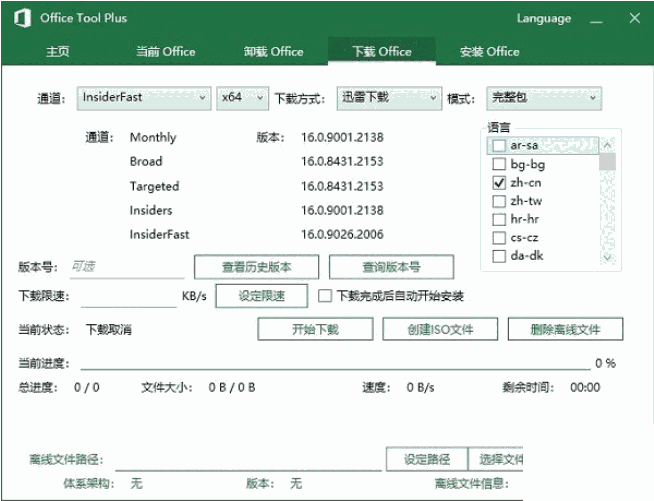654x501 pixels.
Task: Open the Language menu in title bar
Action: 544,18
